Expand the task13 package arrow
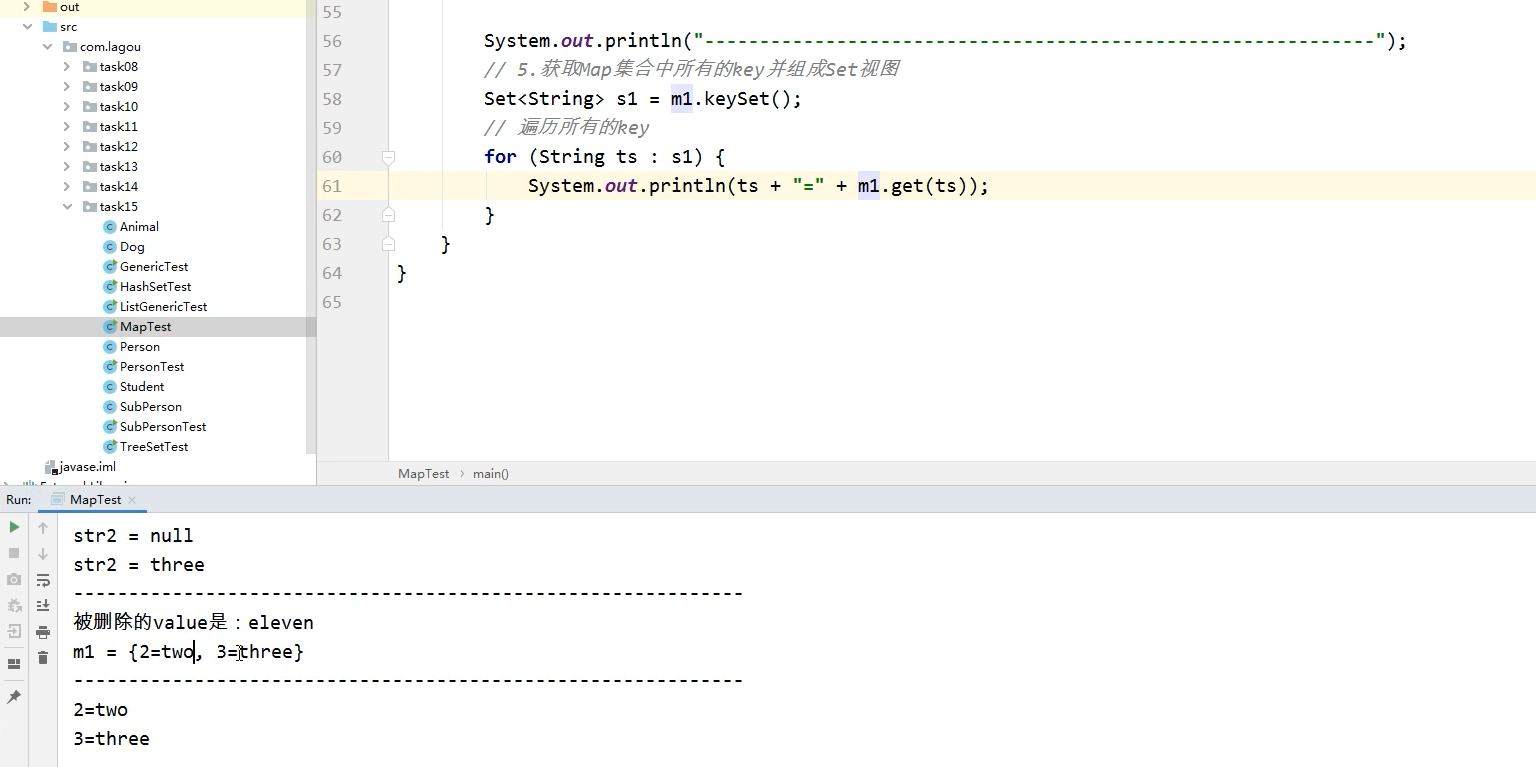Viewport: 1536px width, 767px height. pyautogui.click(x=67, y=167)
